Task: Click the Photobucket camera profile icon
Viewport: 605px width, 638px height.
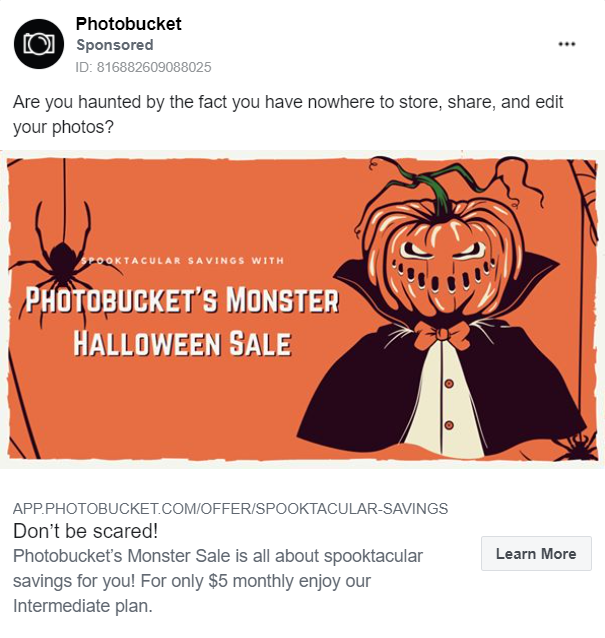Action: [x=39, y=44]
